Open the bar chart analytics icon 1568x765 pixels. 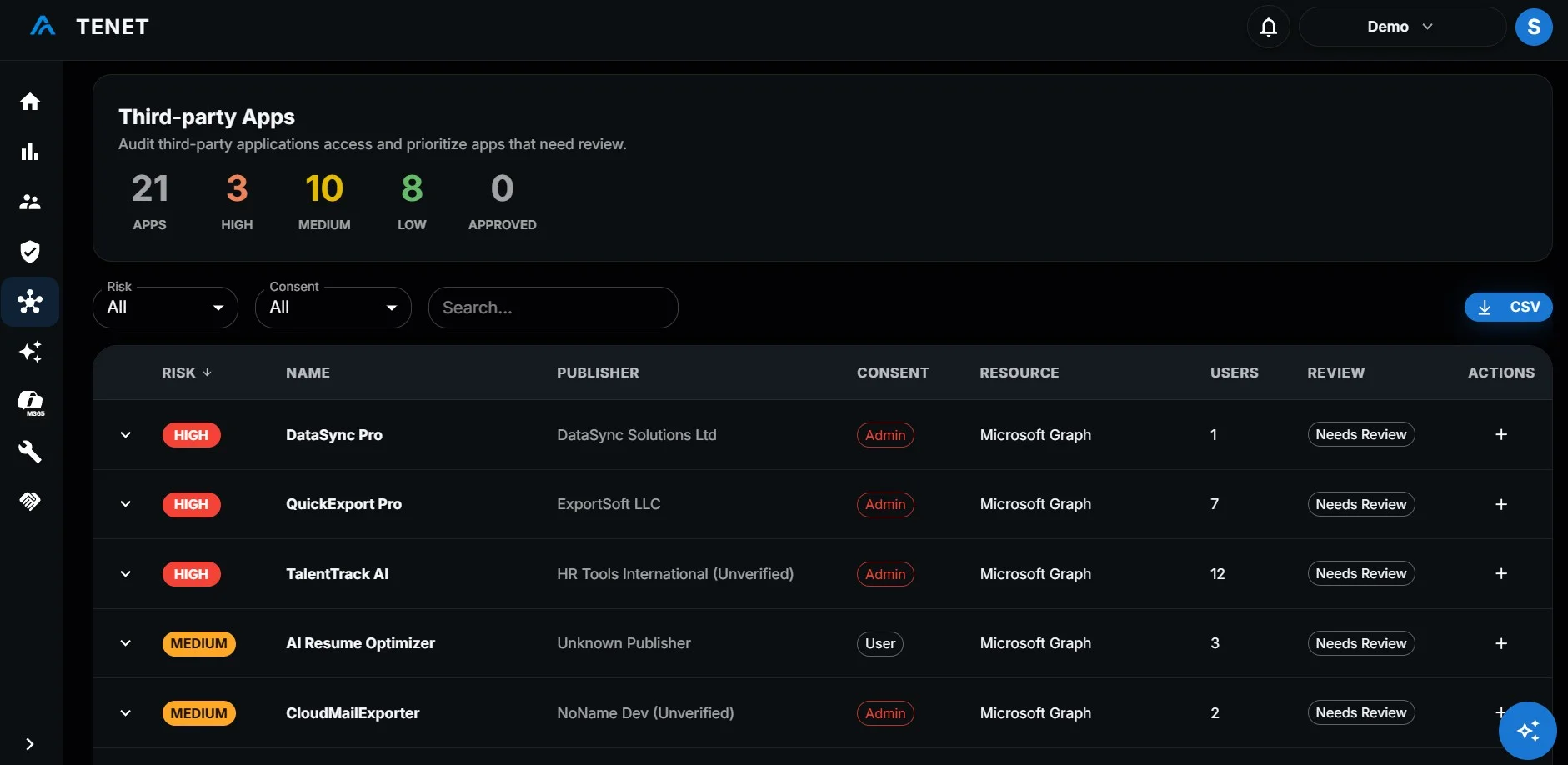click(30, 152)
